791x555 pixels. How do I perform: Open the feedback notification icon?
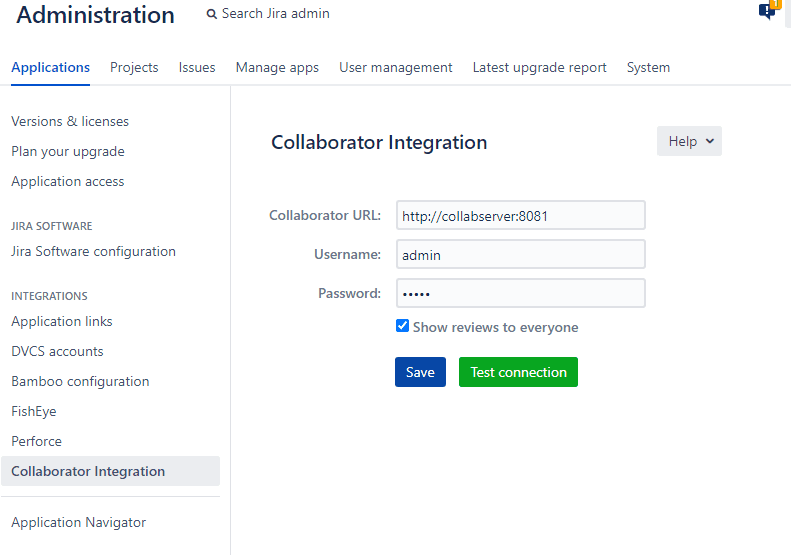point(767,11)
